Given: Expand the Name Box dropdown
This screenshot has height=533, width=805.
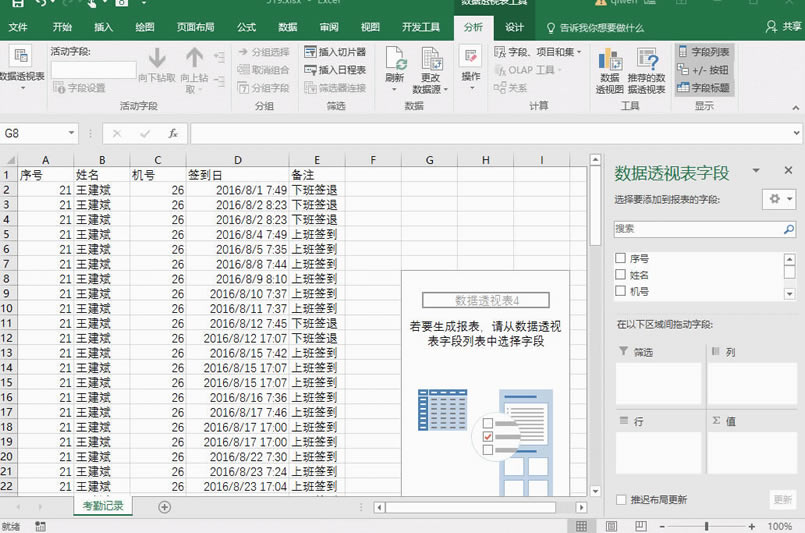Looking at the screenshot, I should (71, 134).
